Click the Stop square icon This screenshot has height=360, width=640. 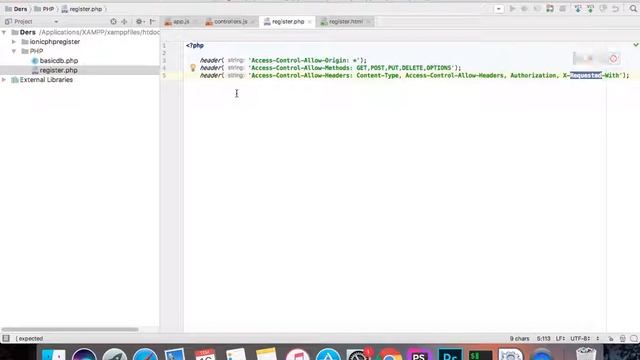(x=563, y=9)
